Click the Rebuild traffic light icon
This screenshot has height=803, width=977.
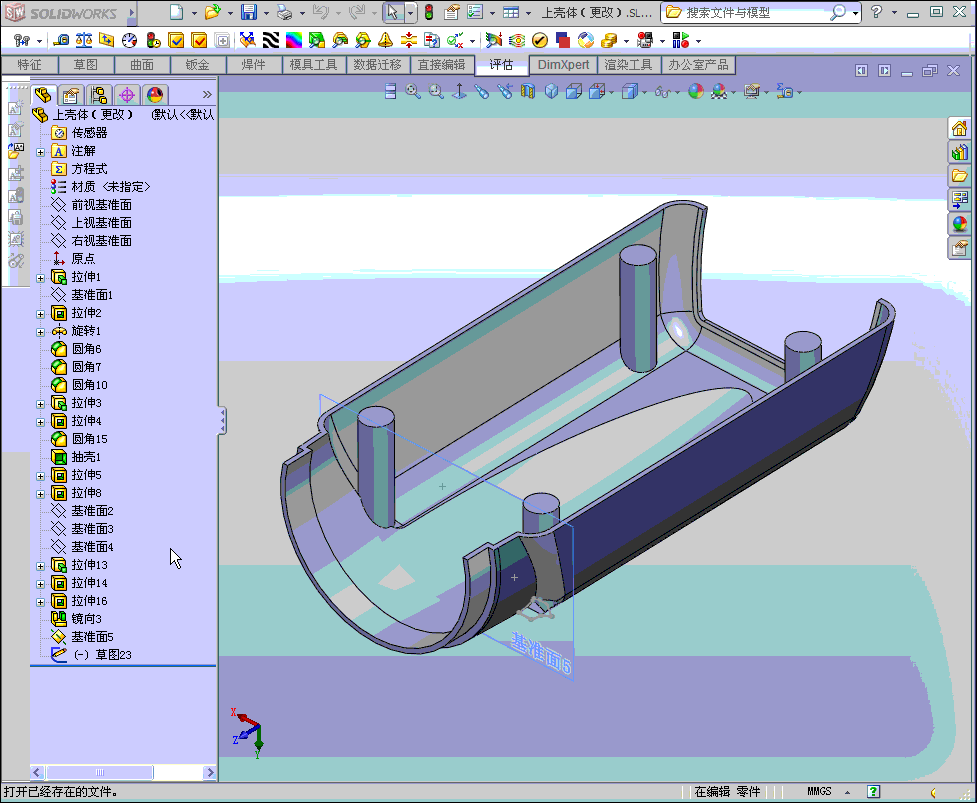pos(429,12)
